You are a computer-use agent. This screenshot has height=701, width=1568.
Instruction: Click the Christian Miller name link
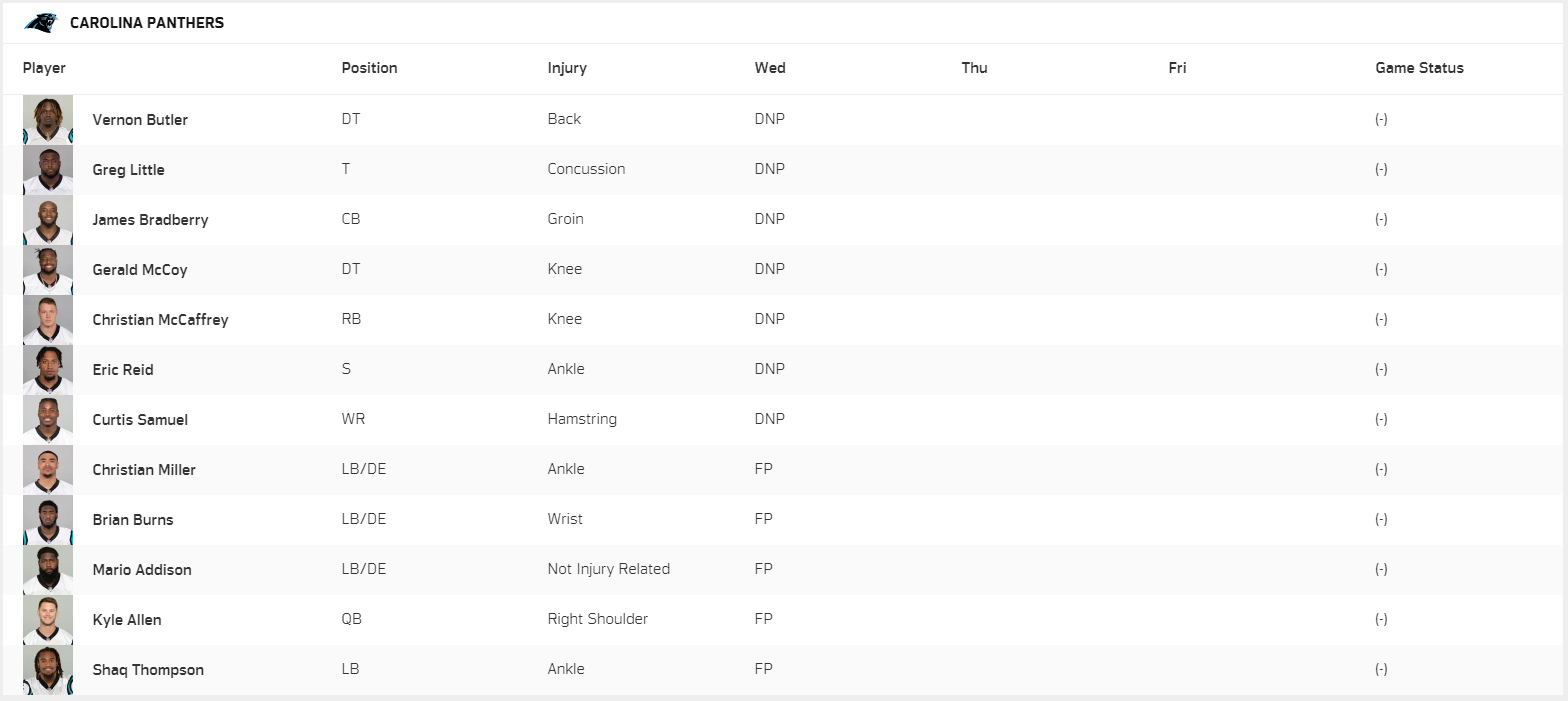click(144, 470)
